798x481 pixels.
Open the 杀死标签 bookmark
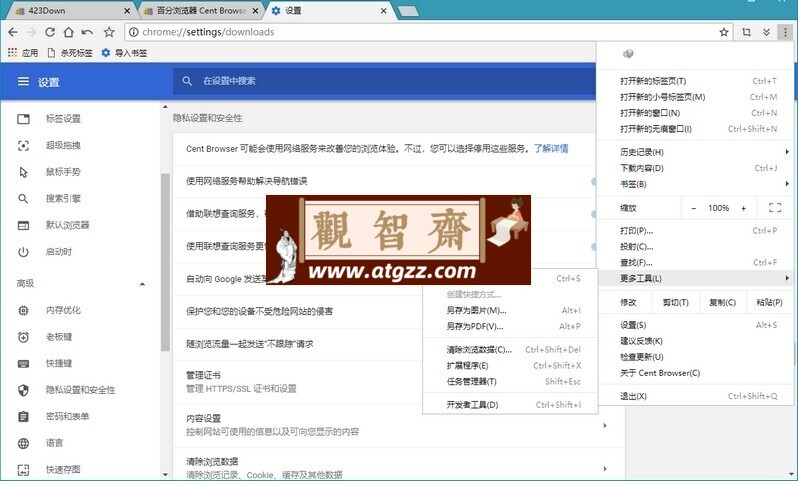[x=70, y=52]
